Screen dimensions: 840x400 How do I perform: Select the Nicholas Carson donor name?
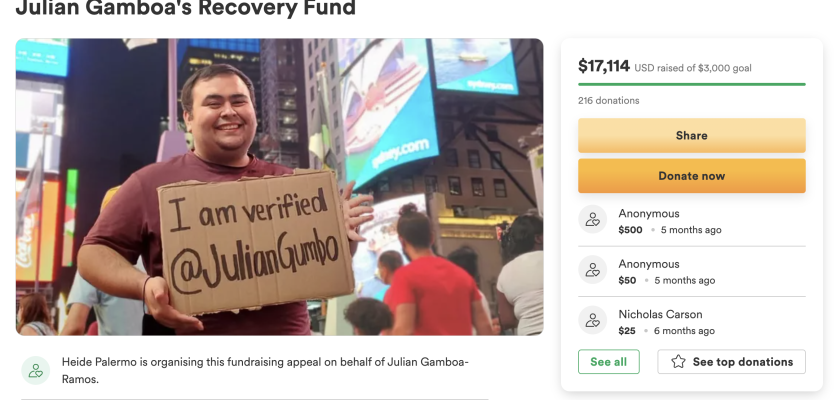[661, 314]
